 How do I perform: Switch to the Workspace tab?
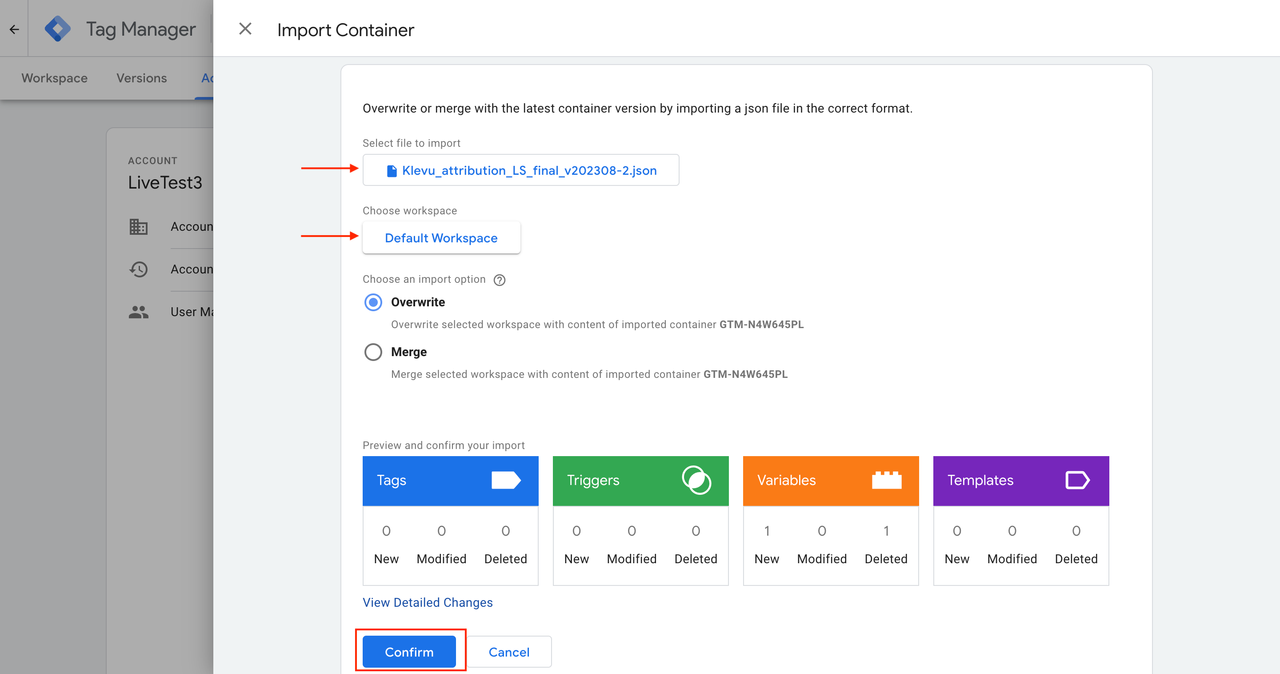pos(54,78)
